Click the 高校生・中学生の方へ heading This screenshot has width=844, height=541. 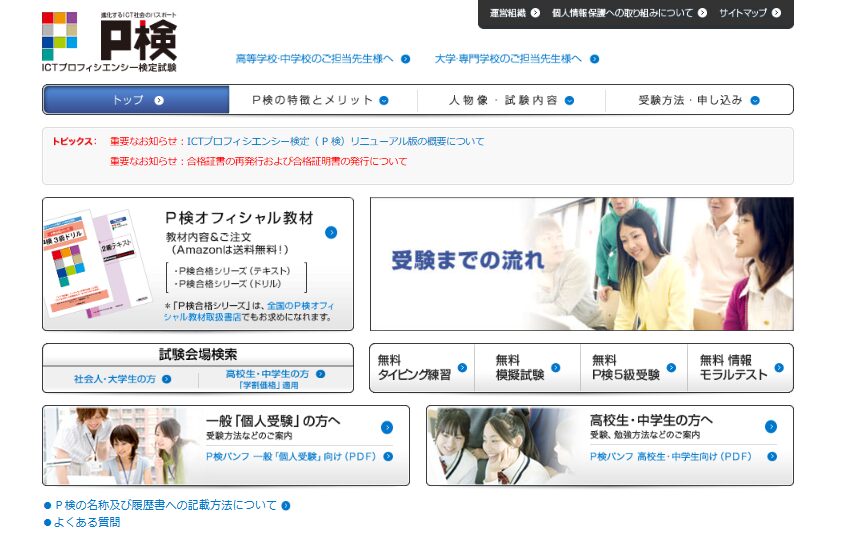coord(651,420)
